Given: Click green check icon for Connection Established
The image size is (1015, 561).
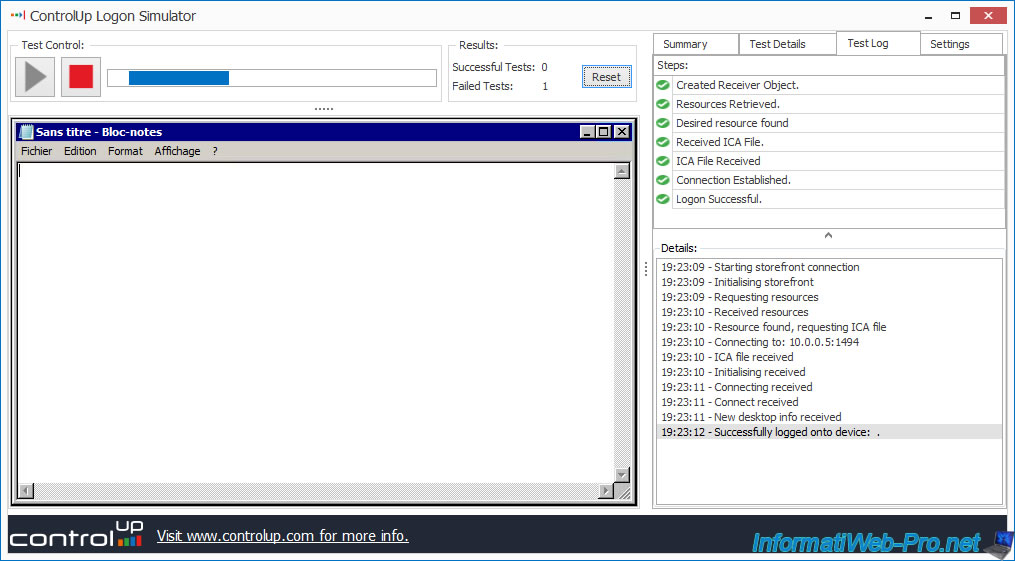Looking at the screenshot, I should (x=663, y=180).
